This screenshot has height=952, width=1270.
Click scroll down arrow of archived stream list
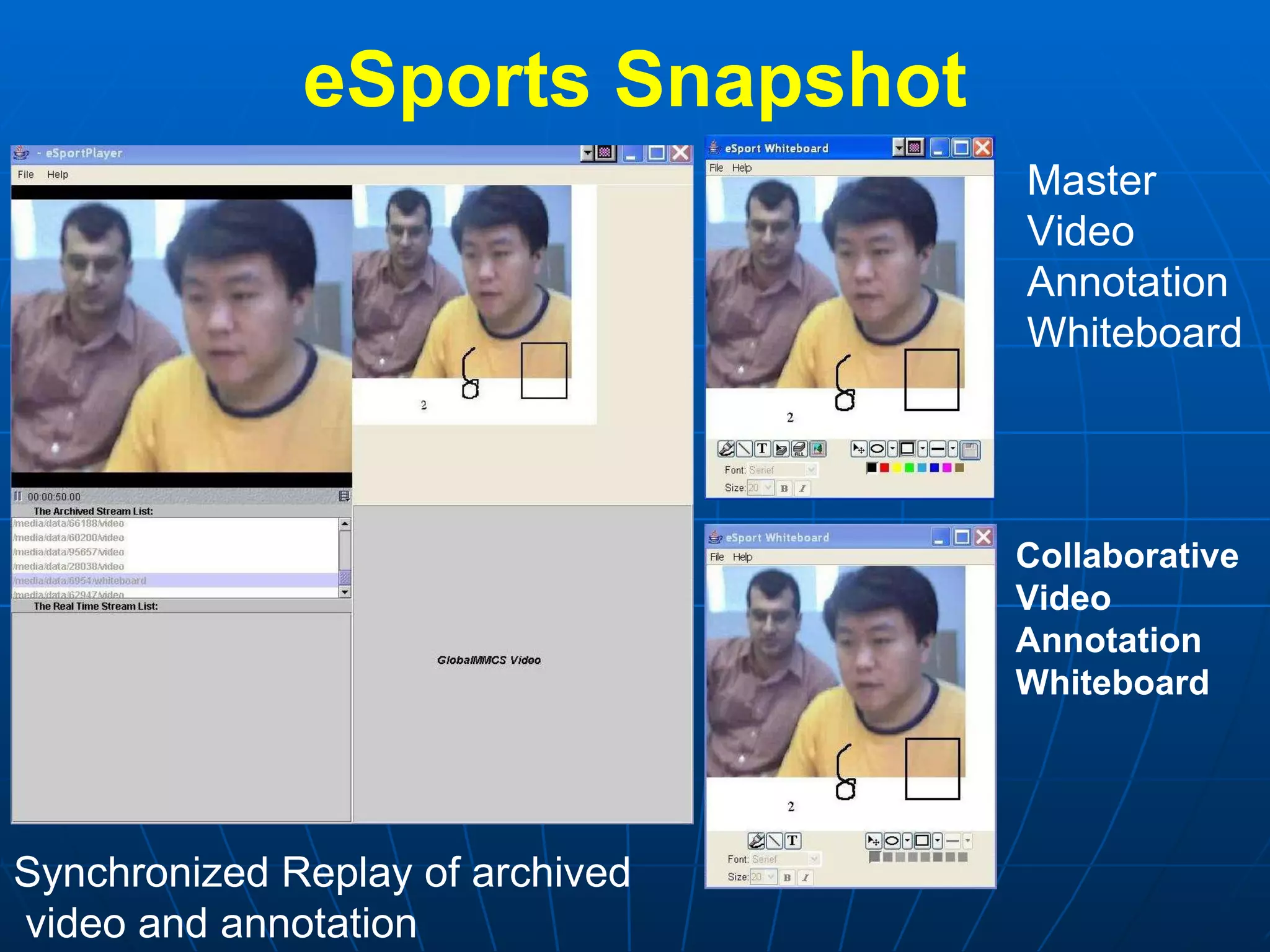pos(345,592)
